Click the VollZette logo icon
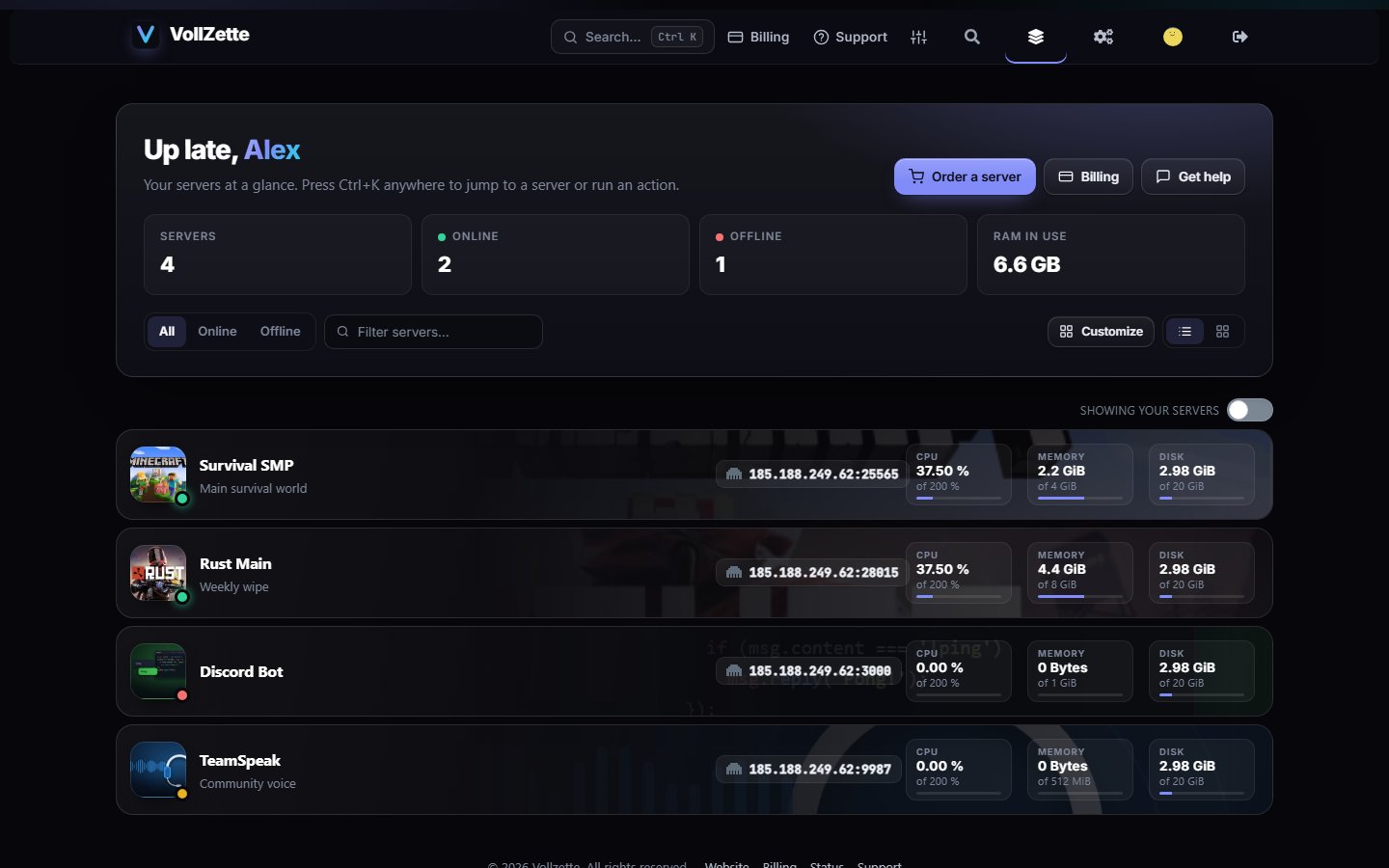The width and height of the screenshot is (1389, 868). tap(146, 36)
